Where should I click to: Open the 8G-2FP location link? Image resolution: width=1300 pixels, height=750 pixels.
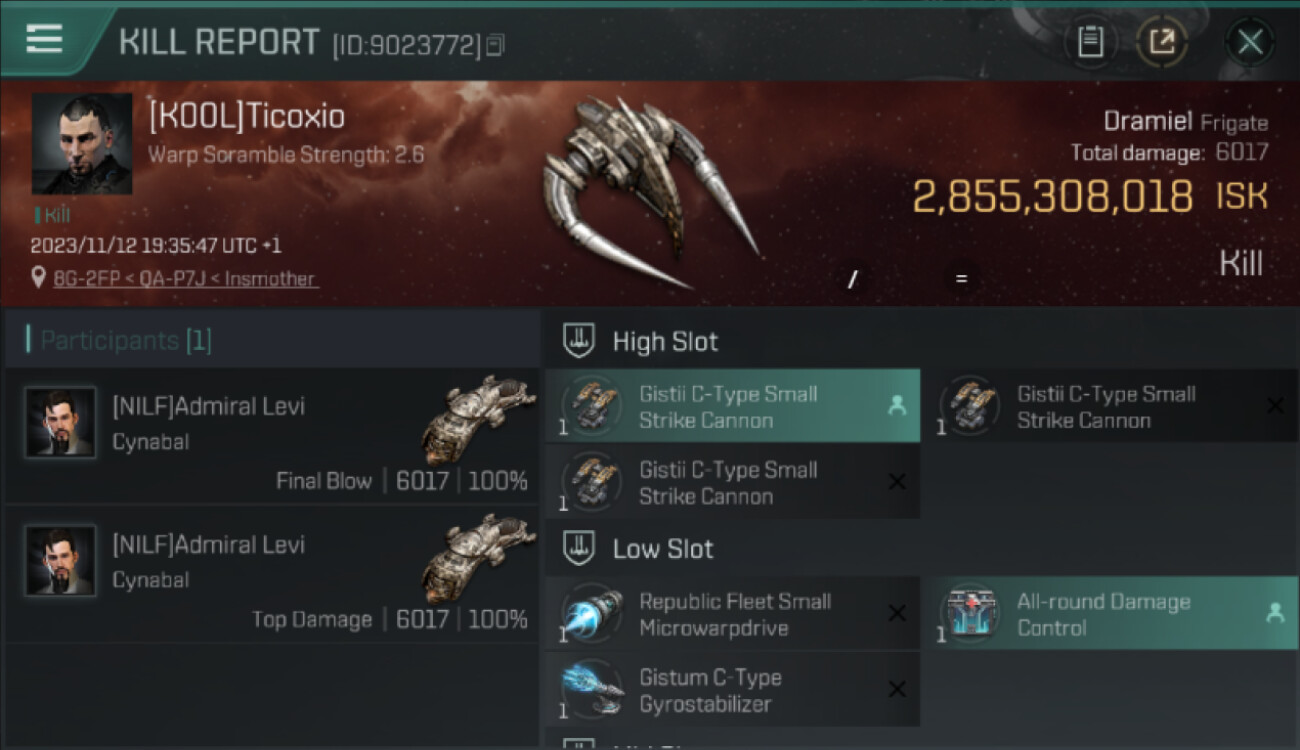click(x=186, y=279)
